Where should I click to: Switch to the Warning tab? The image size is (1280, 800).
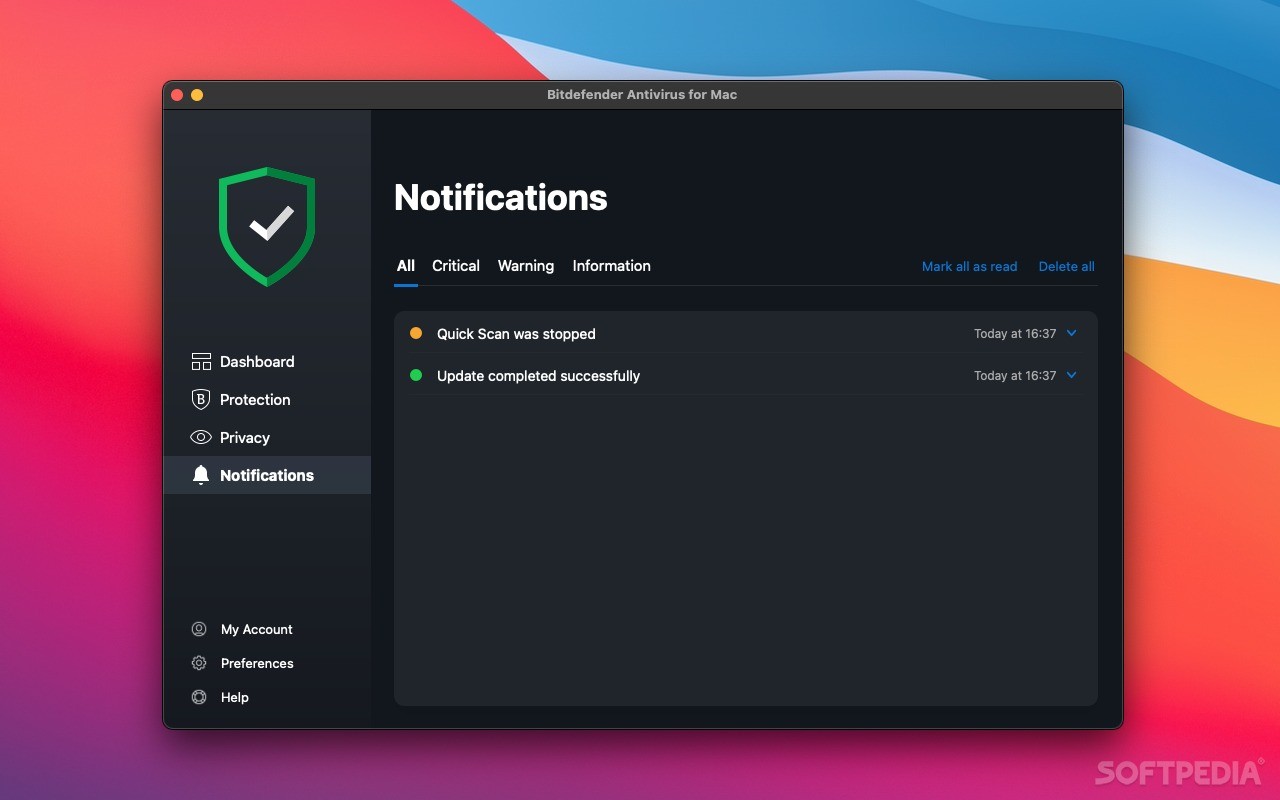526,266
